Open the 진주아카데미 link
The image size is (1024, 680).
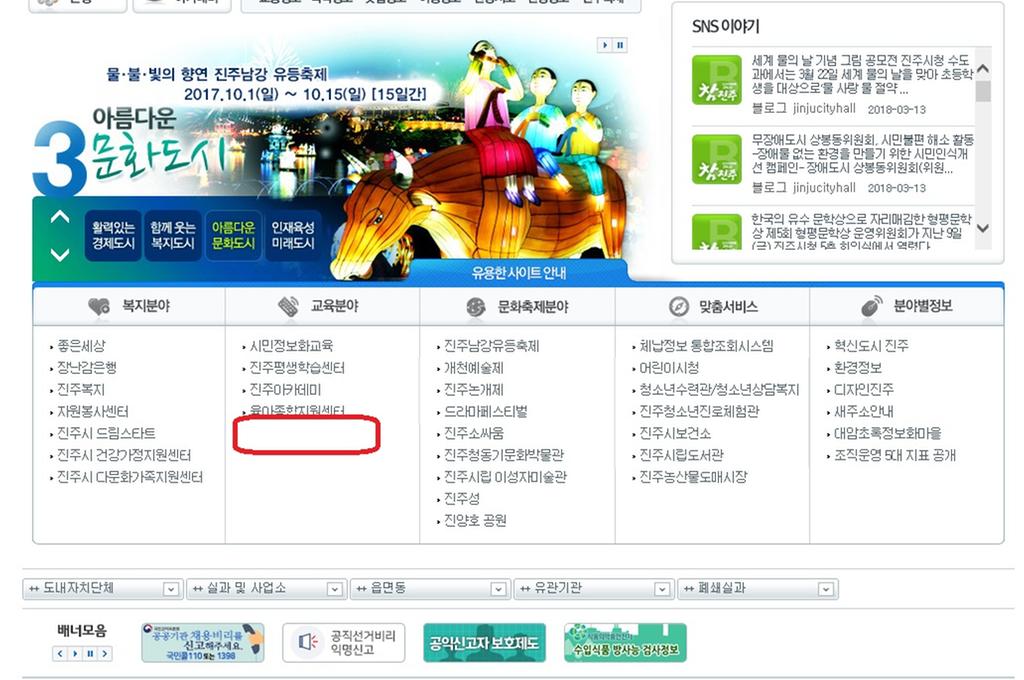tap(285, 389)
